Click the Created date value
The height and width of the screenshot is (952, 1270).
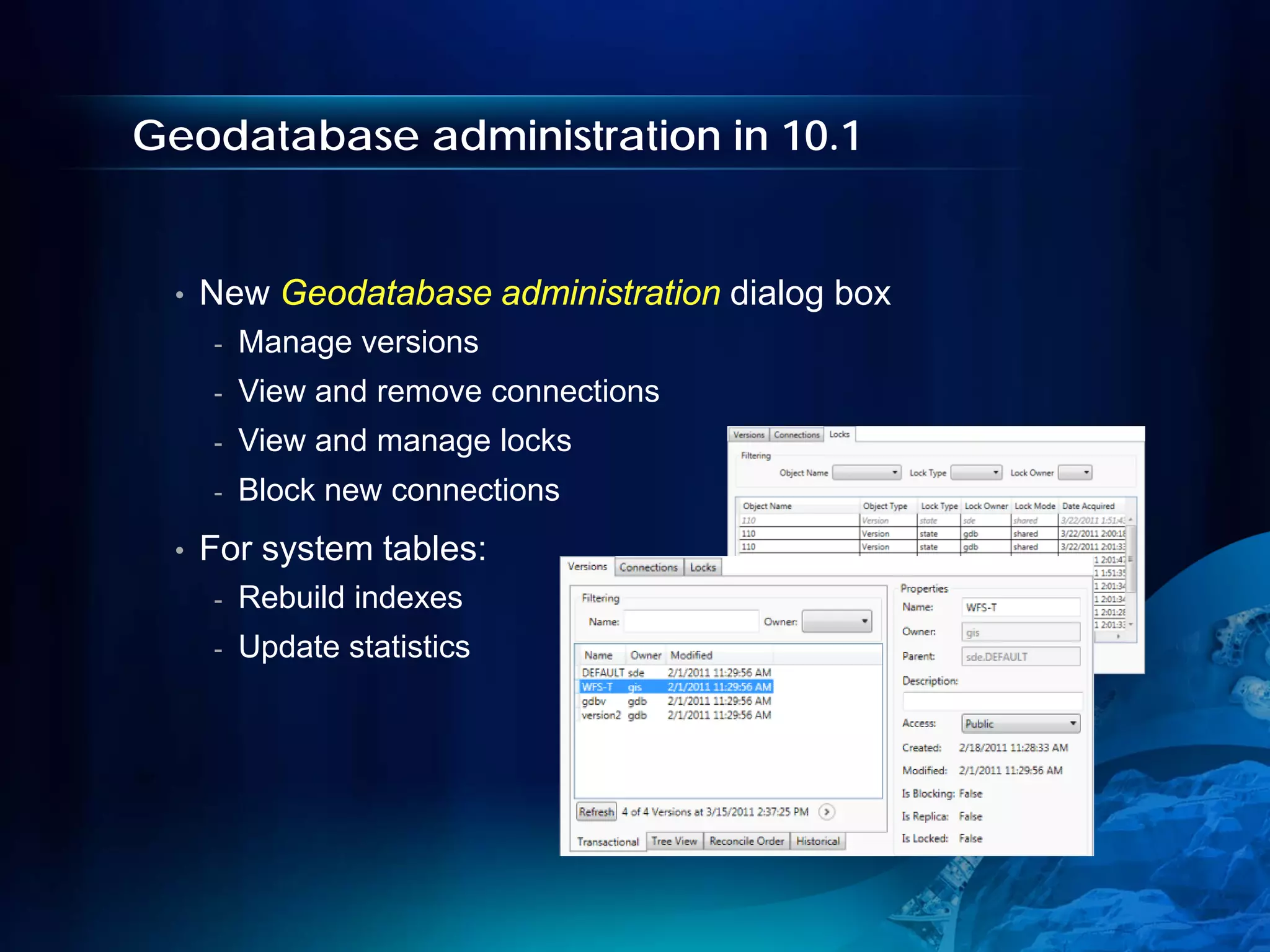(x=1013, y=747)
